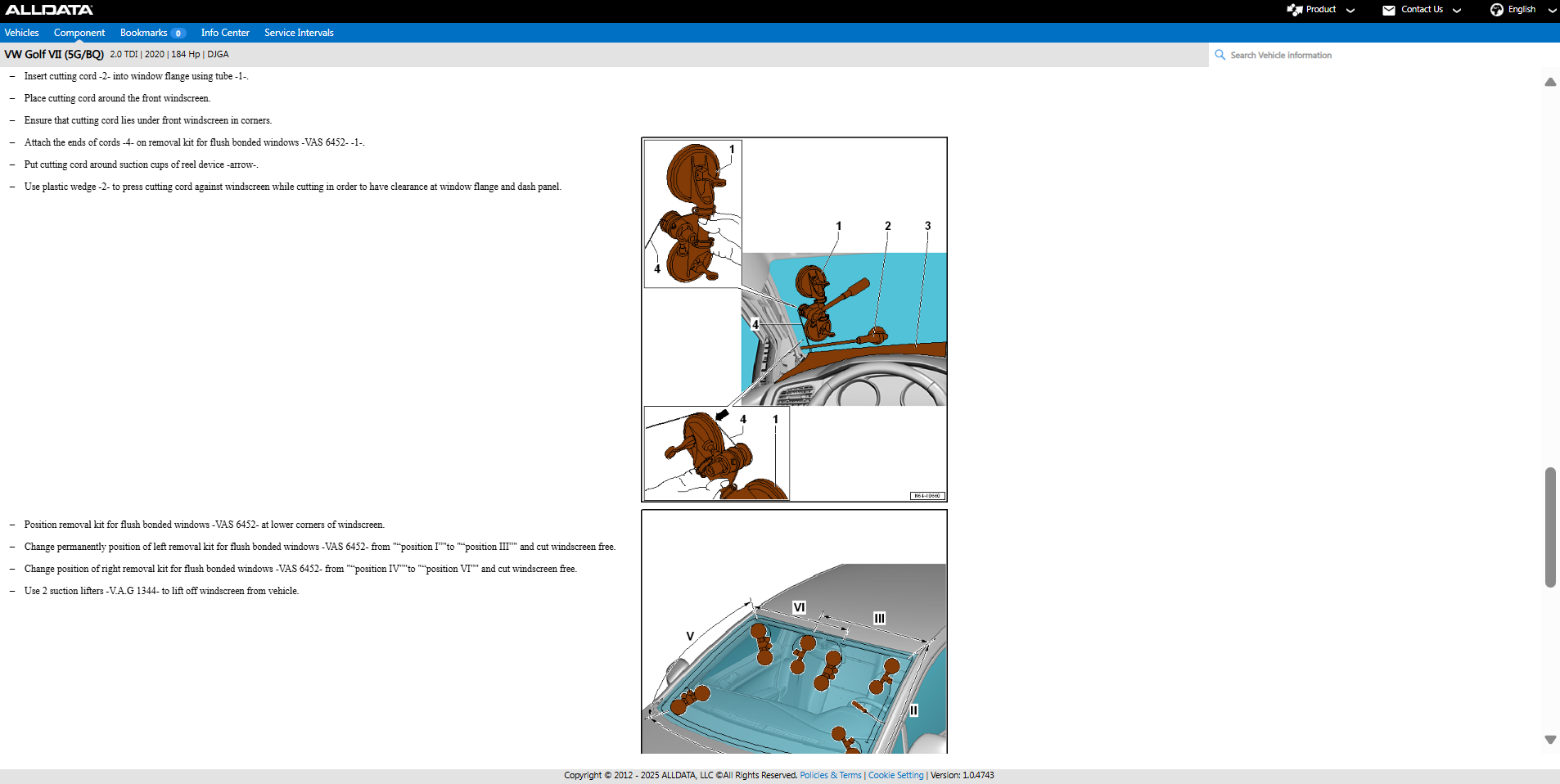This screenshot has width=1560, height=784.
Task: Switch to the Component tab
Action: click(79, 33)
